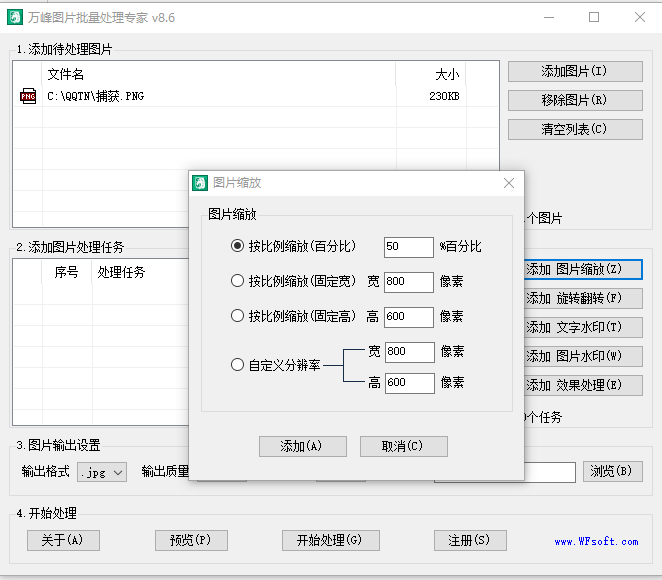The image size is (662, 580).
Task: Click the 序号 column header in task list
Action: point(67,272)
